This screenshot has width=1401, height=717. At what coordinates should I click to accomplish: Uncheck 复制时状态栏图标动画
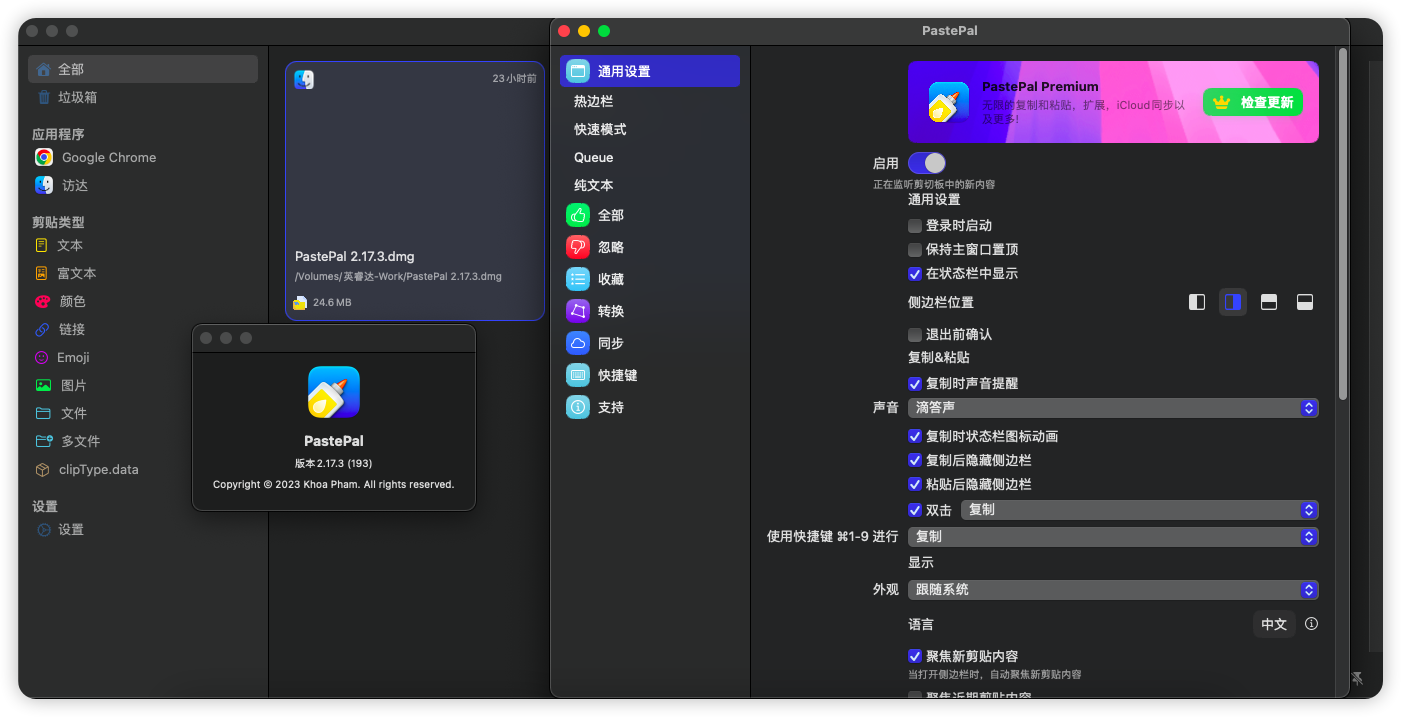coord(915,437)
